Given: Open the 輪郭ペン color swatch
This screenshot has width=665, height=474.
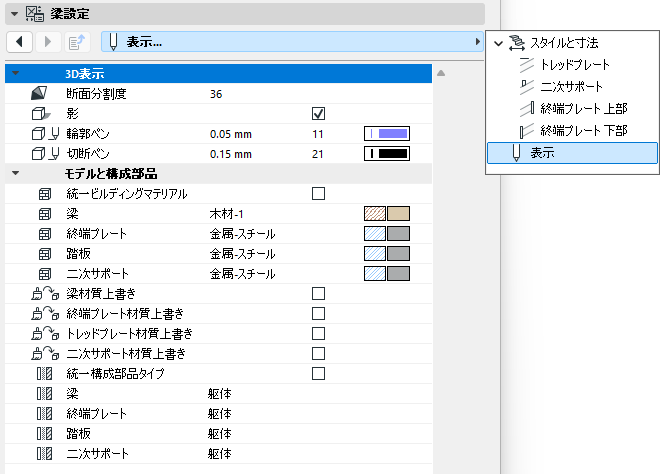Looking at the screenshot, I should (387, 134).
